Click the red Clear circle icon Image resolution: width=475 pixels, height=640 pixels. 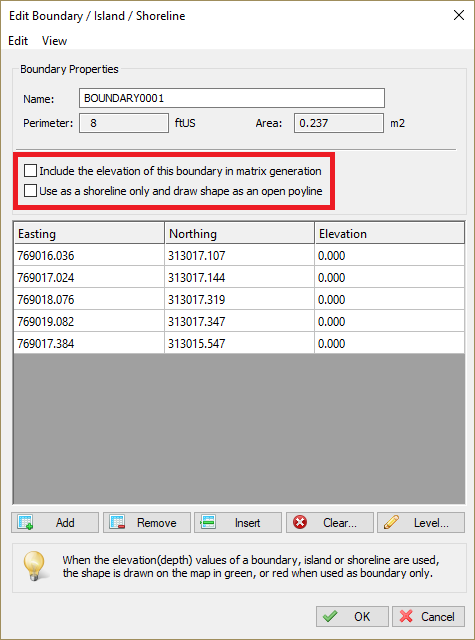(300, 522)
